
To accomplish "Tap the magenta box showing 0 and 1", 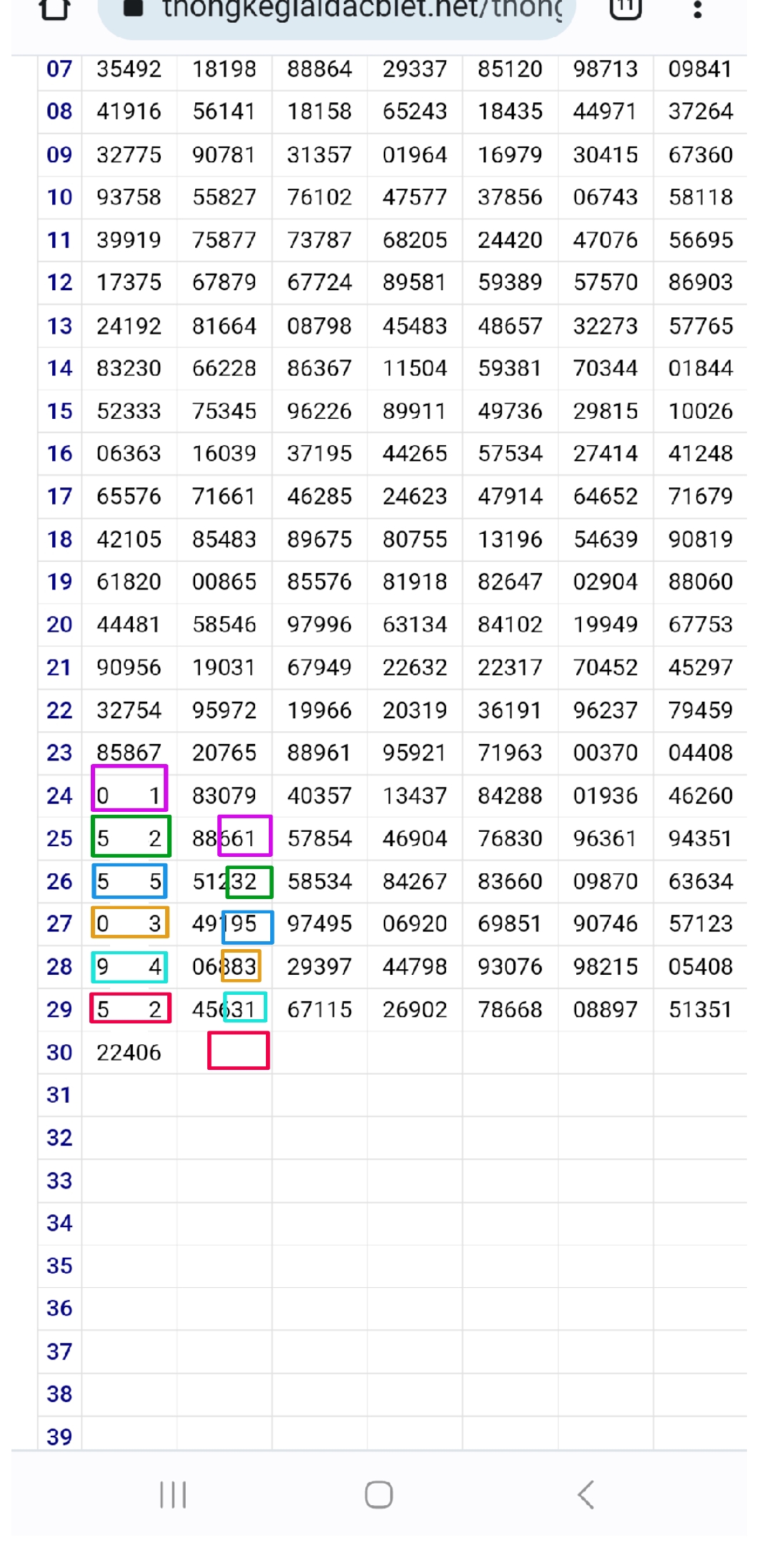I will point(129,788).
